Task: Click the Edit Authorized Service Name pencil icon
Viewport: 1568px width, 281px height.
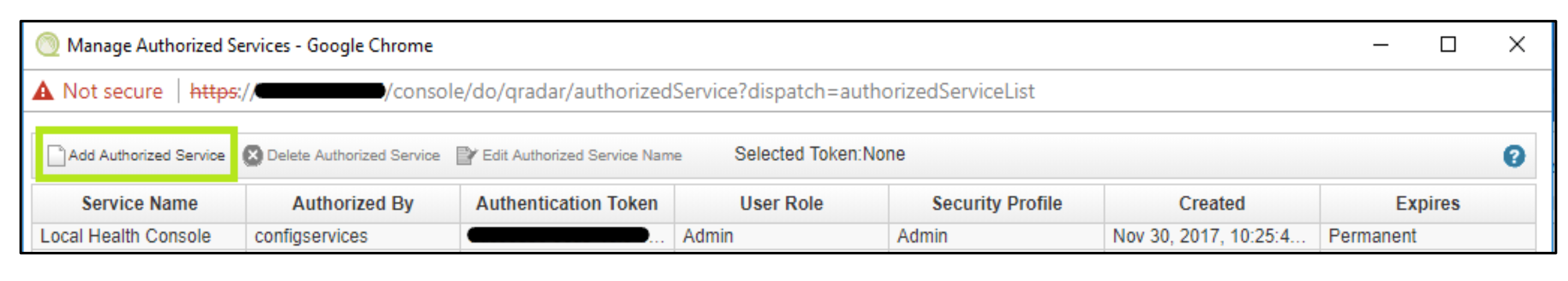Action: coord(466,155)
